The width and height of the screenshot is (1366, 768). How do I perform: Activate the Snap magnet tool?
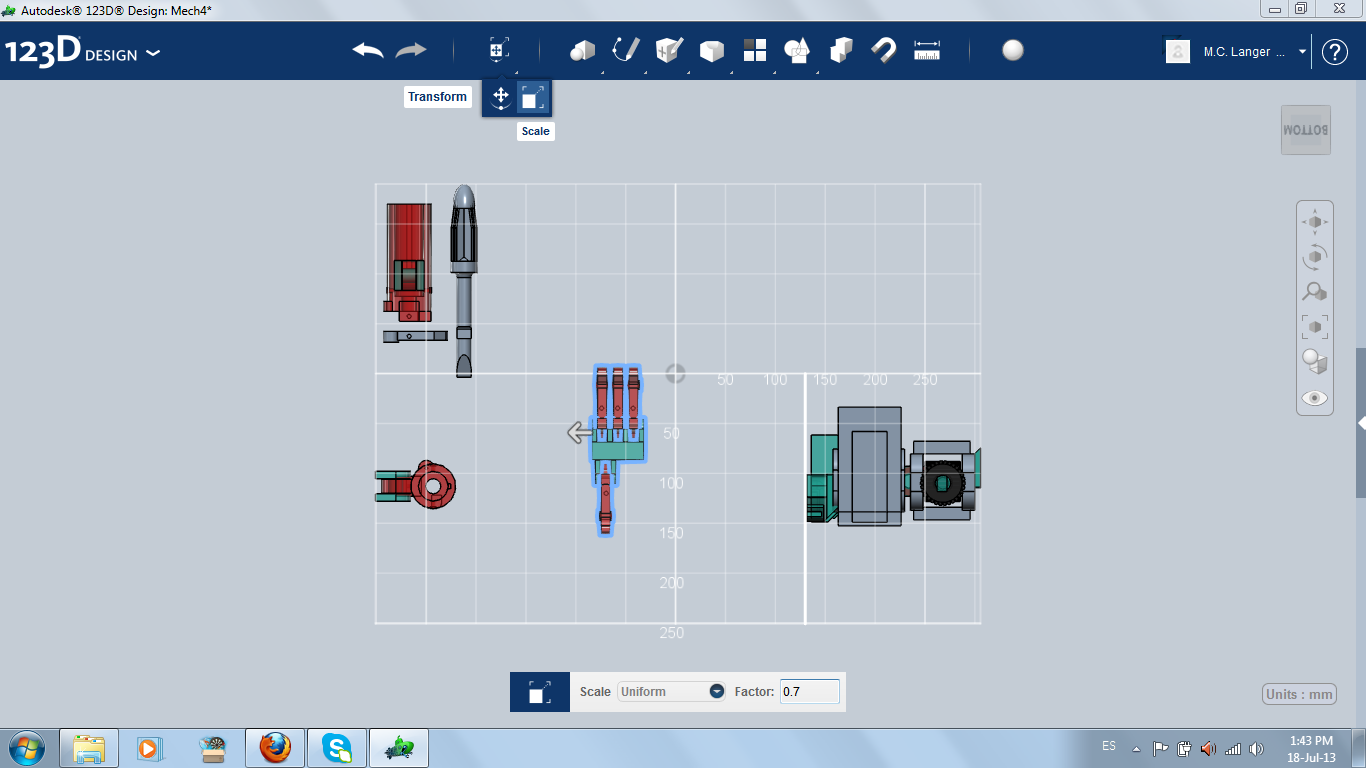tap(884, 50)
